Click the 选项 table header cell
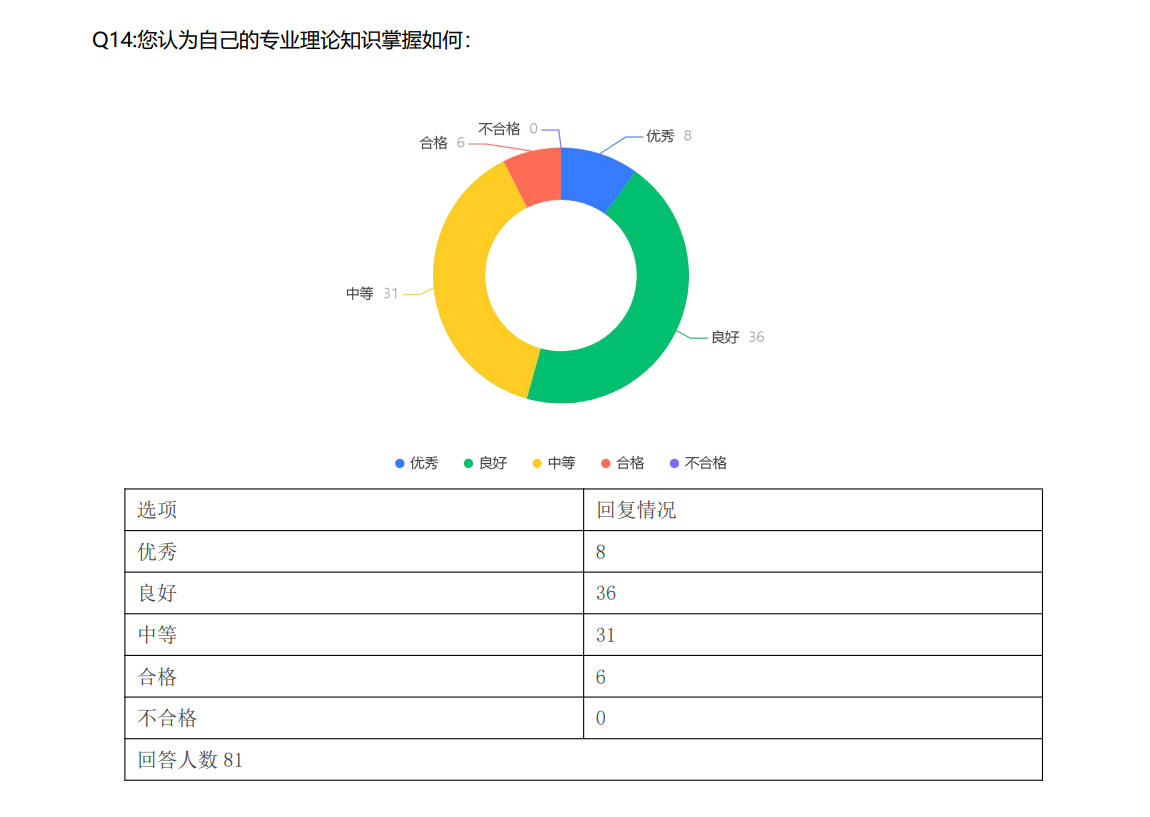This screenshot has width=1150, height=817. pos(354,510)
